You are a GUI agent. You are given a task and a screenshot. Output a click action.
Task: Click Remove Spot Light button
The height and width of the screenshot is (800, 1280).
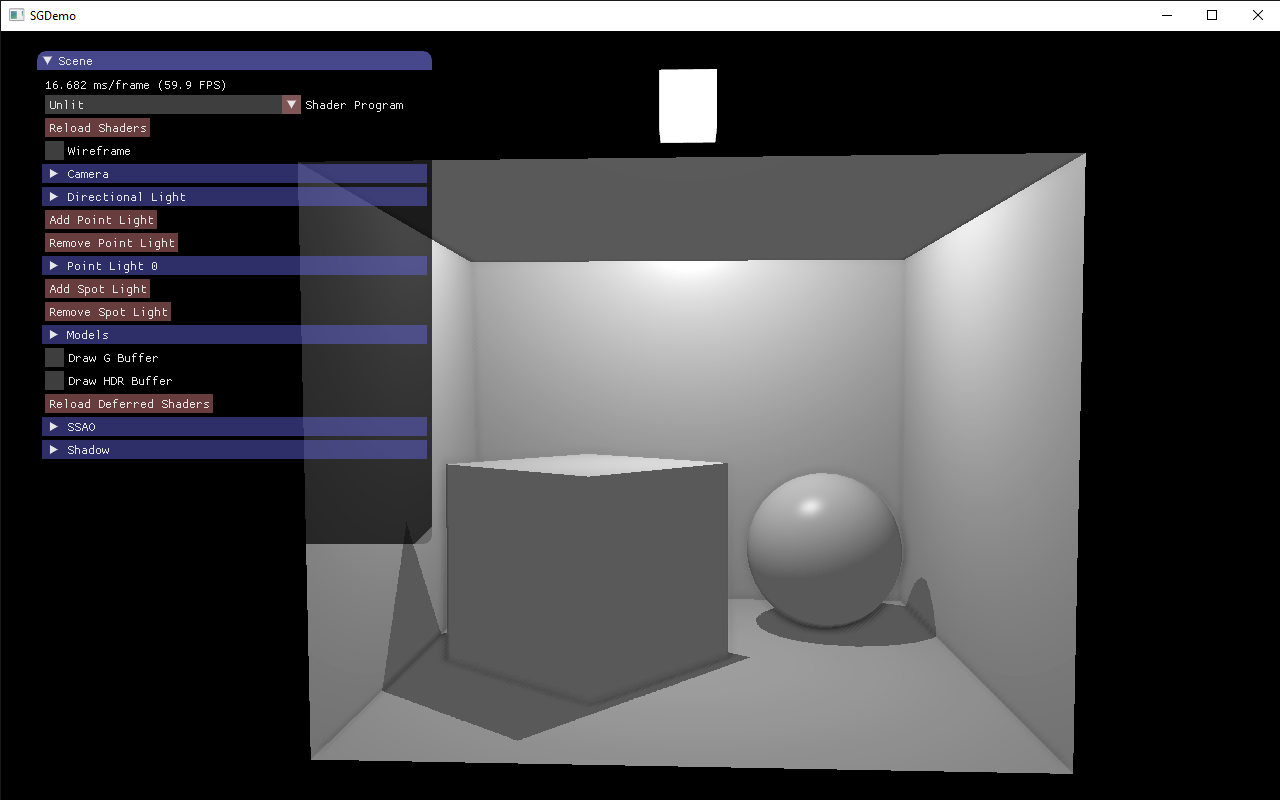pos(108,312)
